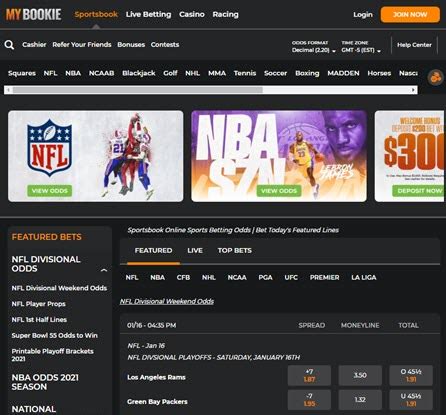Open the NFL banner image
The width and height of the screenshot is (446, 415).
[x=96, y=156]
